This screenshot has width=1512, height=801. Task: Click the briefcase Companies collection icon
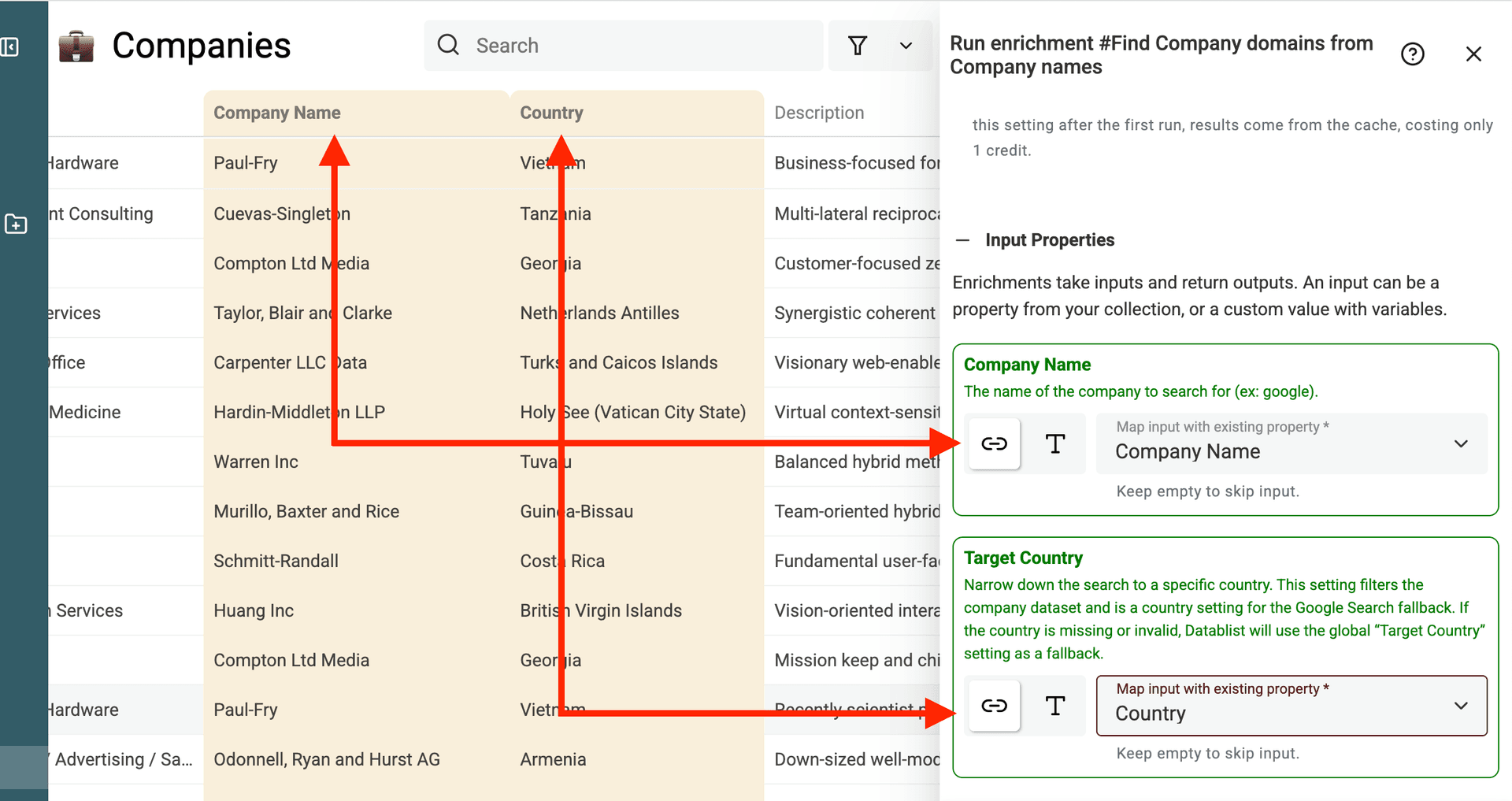click(x=76, y=46)
